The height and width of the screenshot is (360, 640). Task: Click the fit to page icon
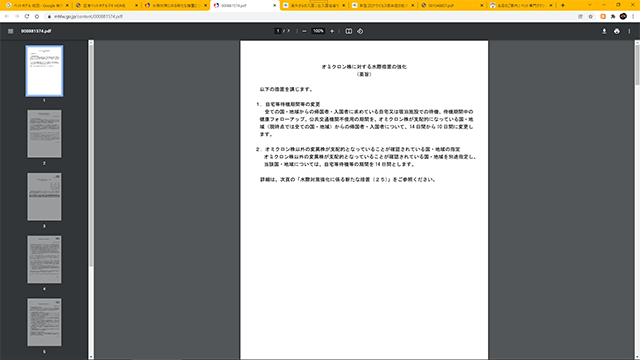tap(349, 31)
